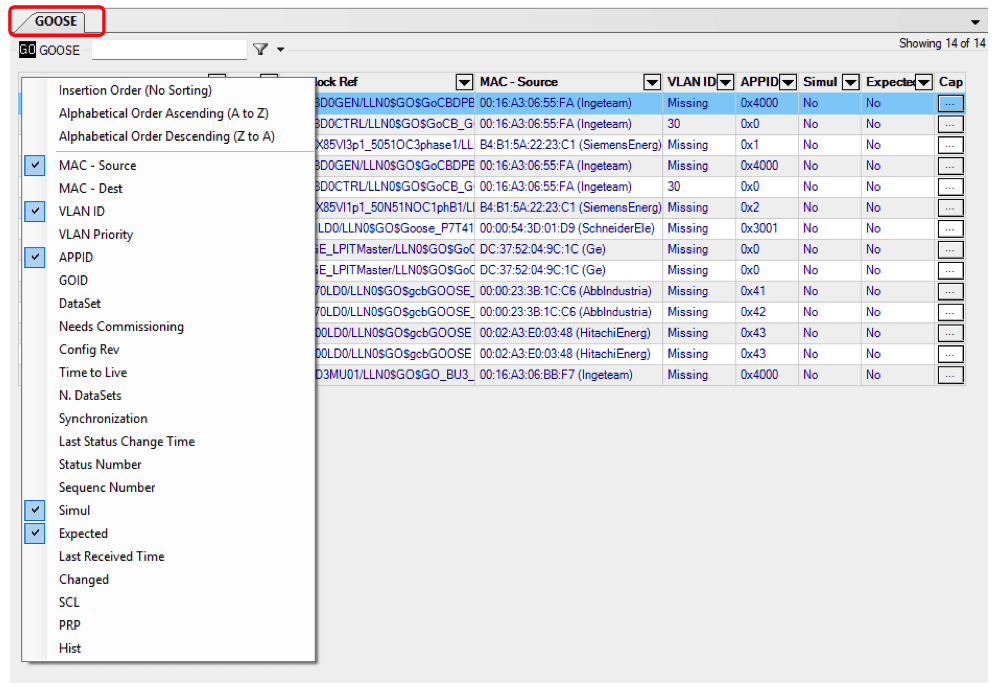1000x690 pixels.
Task: Click the GOOSE search input field
Action: point(168,49)
